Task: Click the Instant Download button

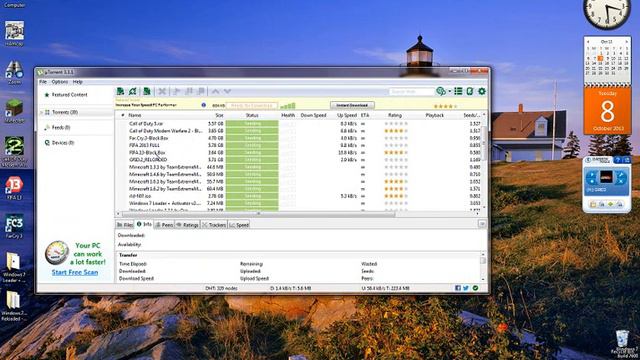Action: (x=352, y=105)
